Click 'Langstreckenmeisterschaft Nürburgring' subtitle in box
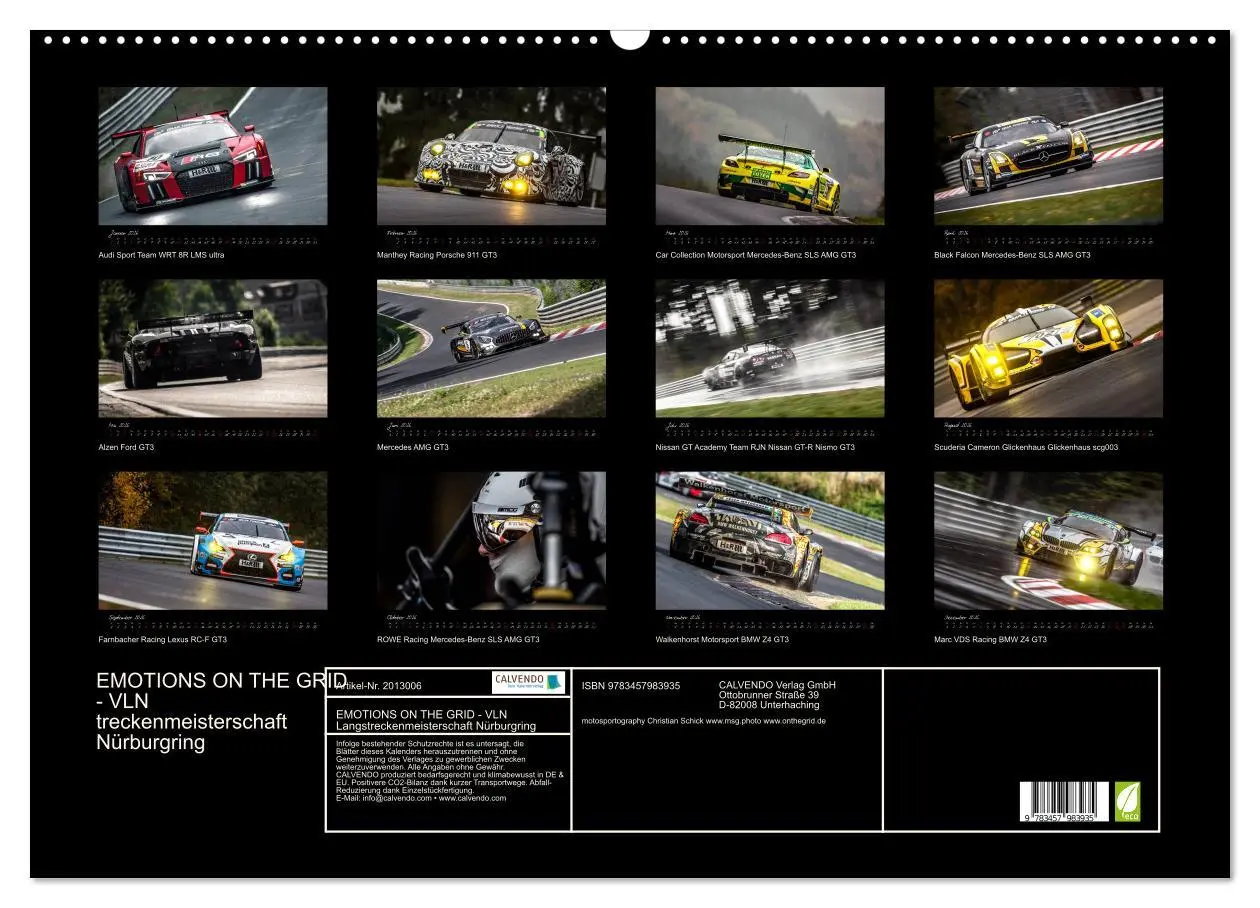Screen dimensions: 1260x908 (436, 726)
